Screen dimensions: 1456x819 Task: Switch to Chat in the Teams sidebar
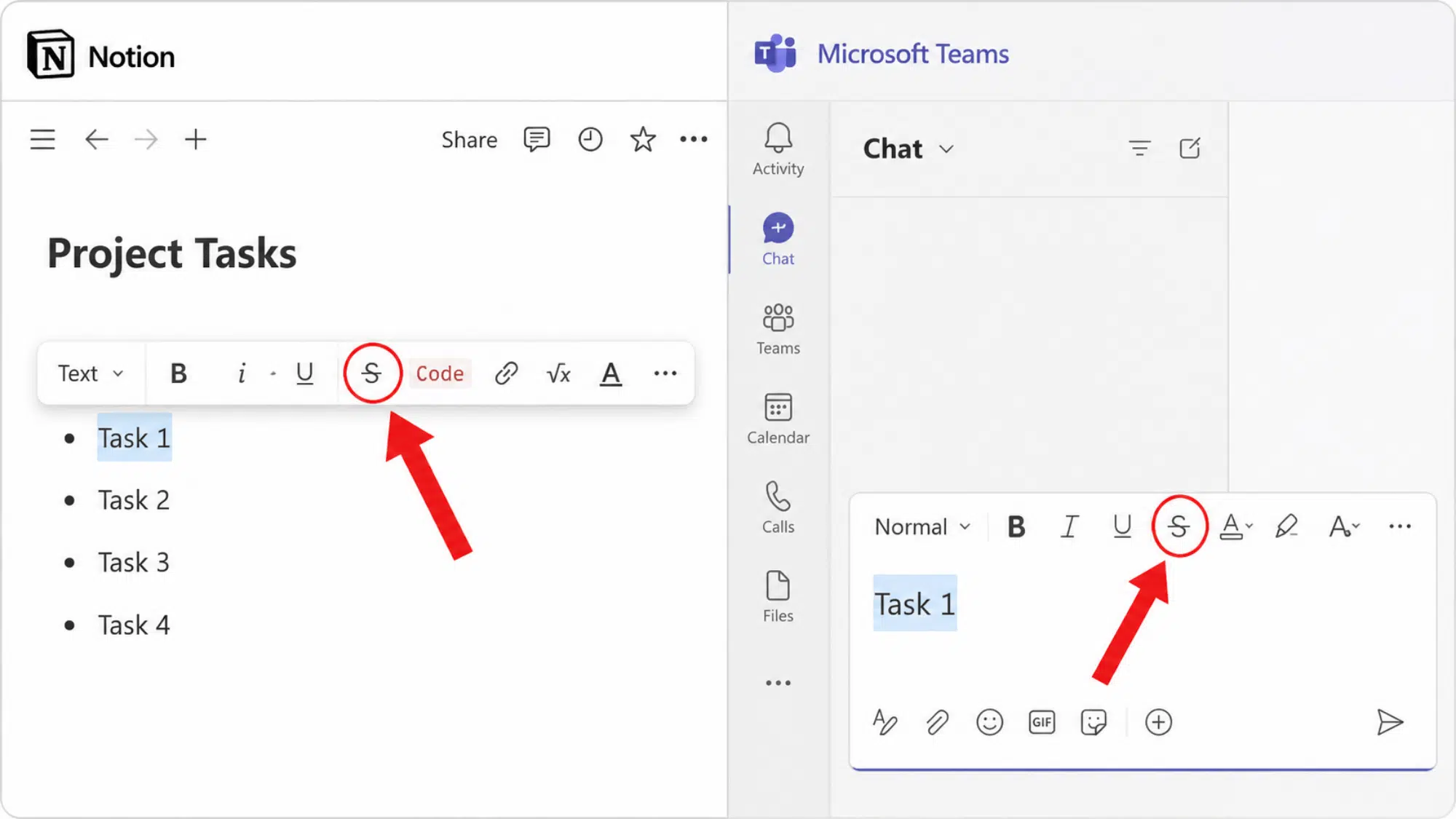tap(778, 240)
